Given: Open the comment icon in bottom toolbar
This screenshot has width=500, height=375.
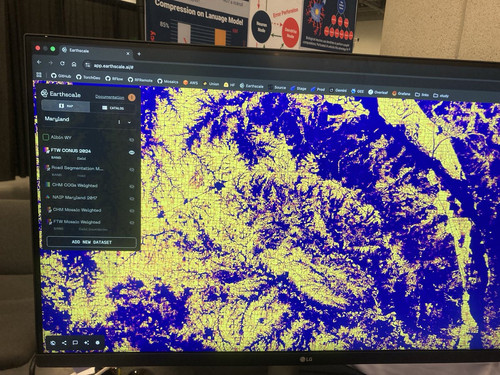Looking at the screenshot, I should (75, 343).
